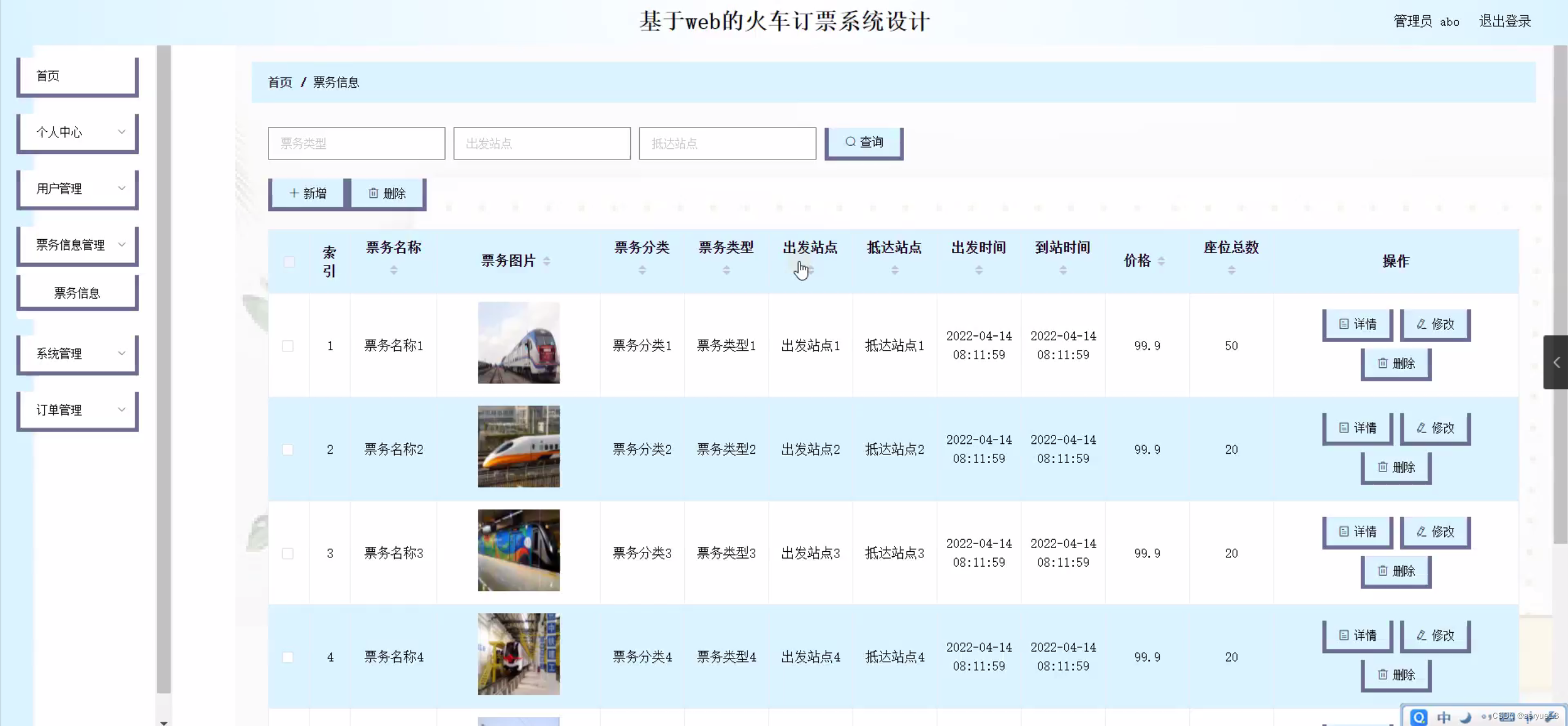Click the 修改 edit button in row 2
The image size is (1568, 726).
[1435, 428]
